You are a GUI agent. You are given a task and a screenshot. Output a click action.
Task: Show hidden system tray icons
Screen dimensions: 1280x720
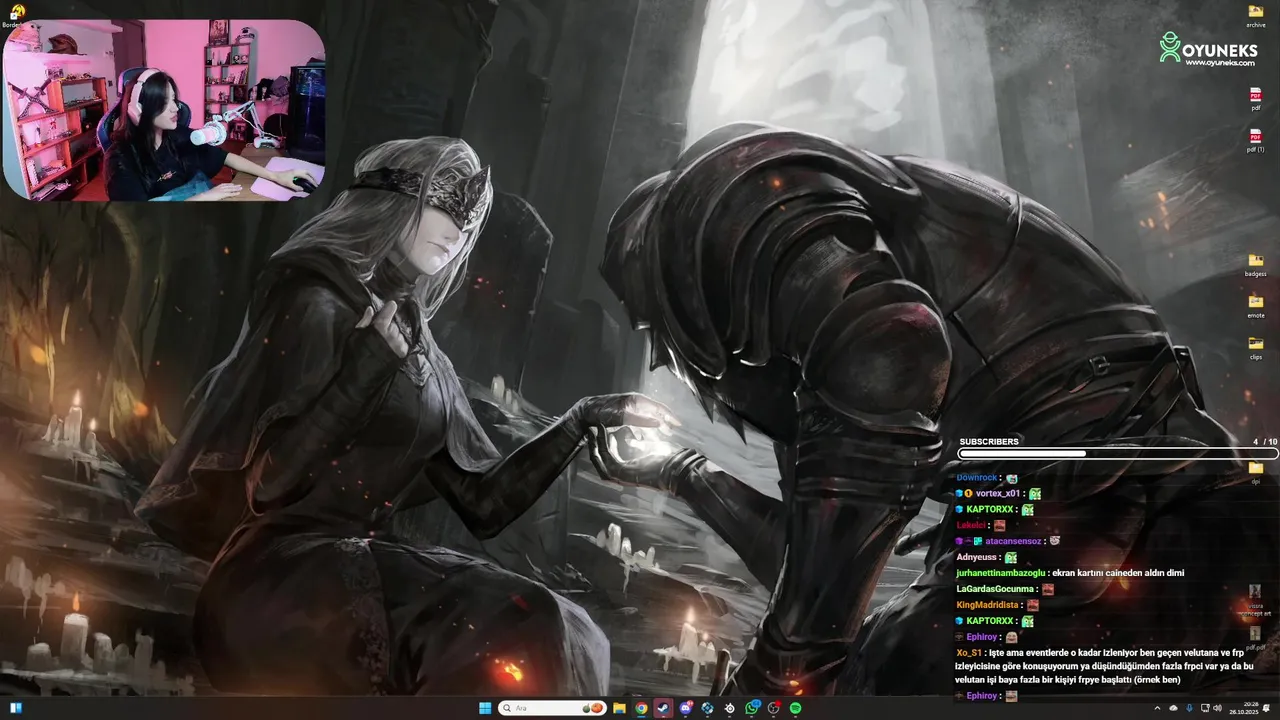pyautogui.click(x=1158, y=708)
